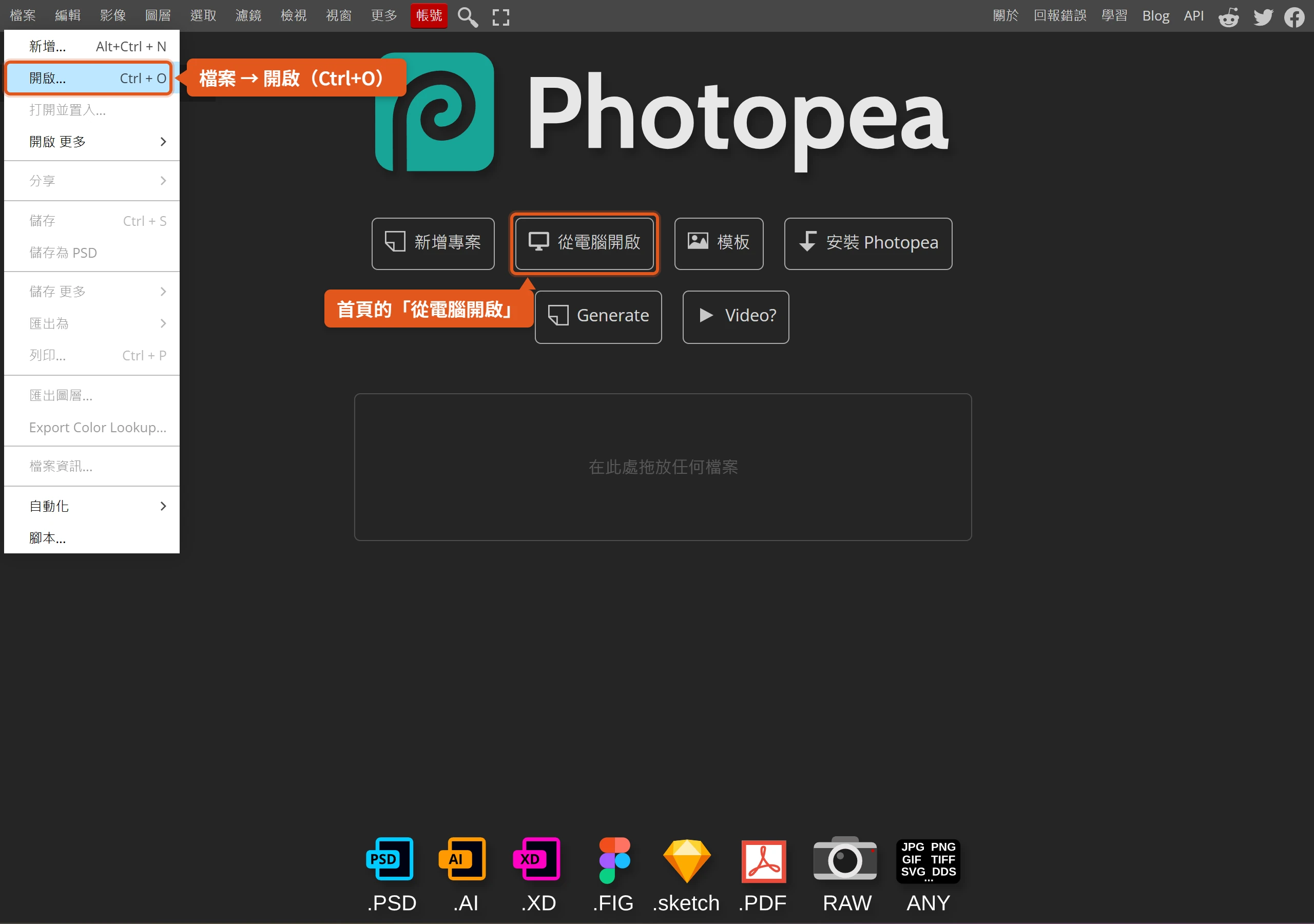1314x924 pixels.
Task: Select 檔案資訊... menu entry
Action: pos(91,466)
